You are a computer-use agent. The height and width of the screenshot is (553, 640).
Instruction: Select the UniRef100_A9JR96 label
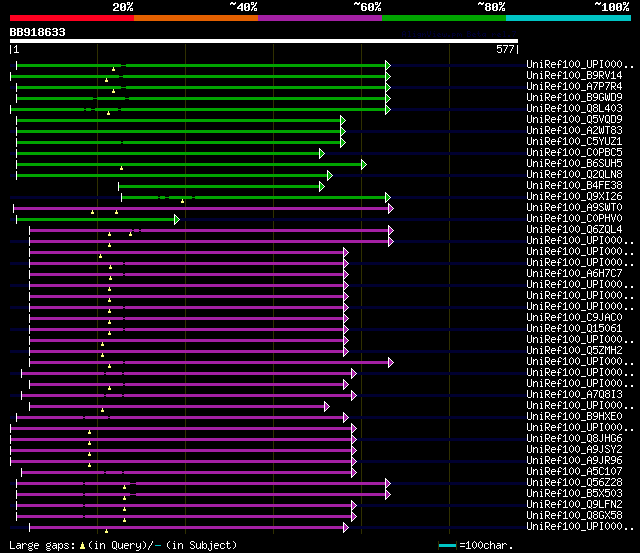[574, 460]
